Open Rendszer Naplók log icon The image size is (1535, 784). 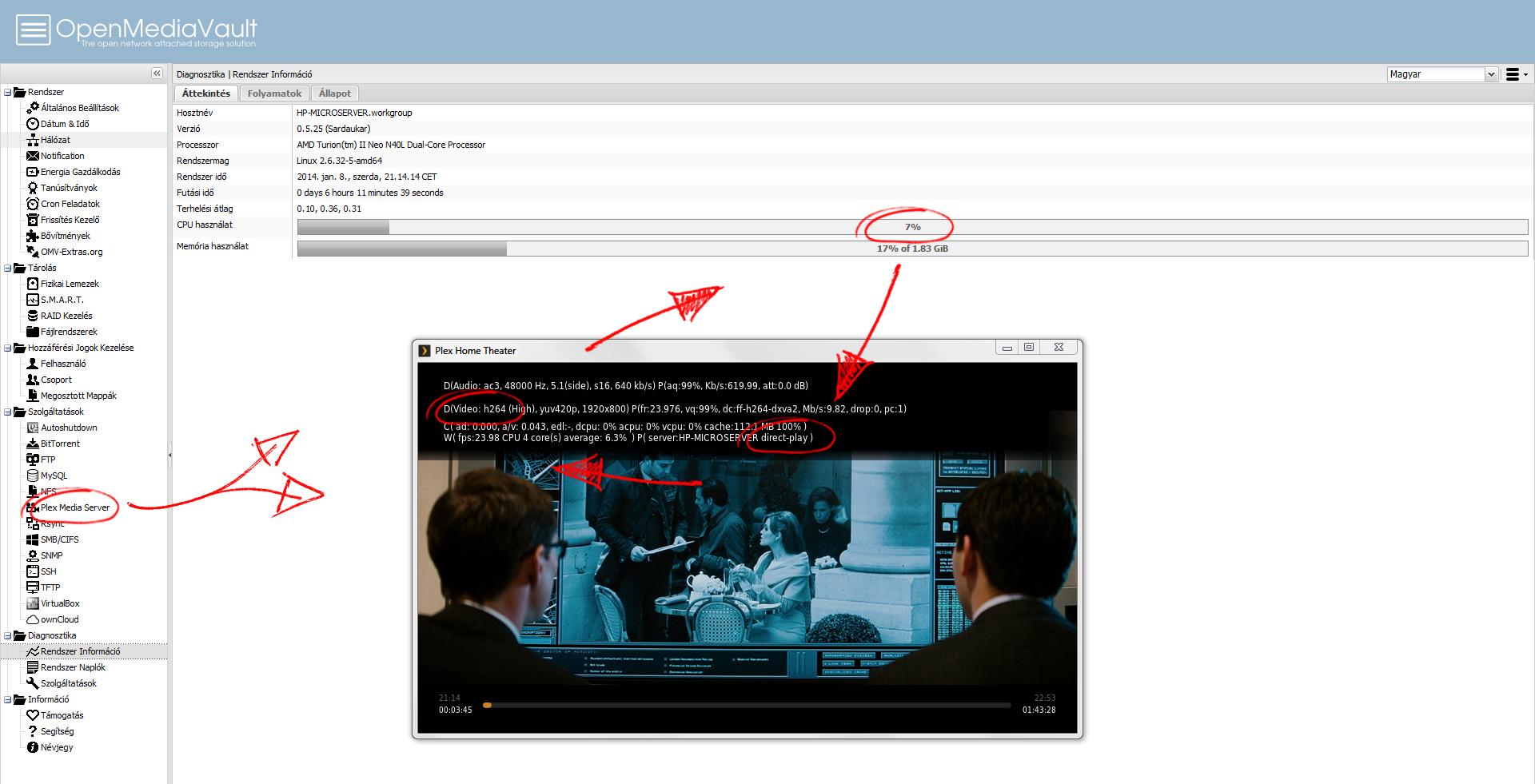click(x=33, y=667)
